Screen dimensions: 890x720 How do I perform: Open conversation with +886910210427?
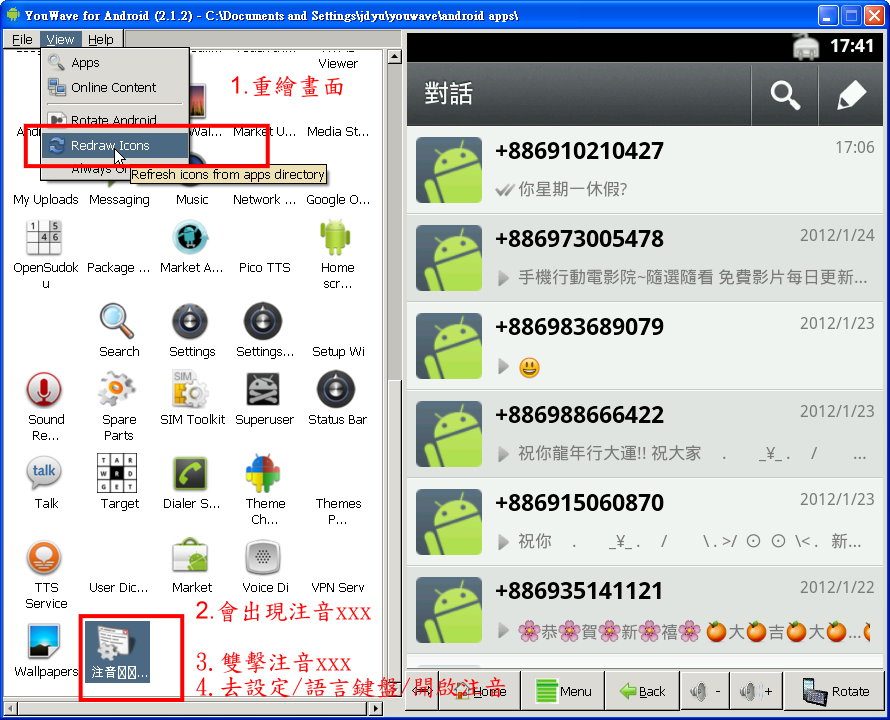tap(645, 170)
